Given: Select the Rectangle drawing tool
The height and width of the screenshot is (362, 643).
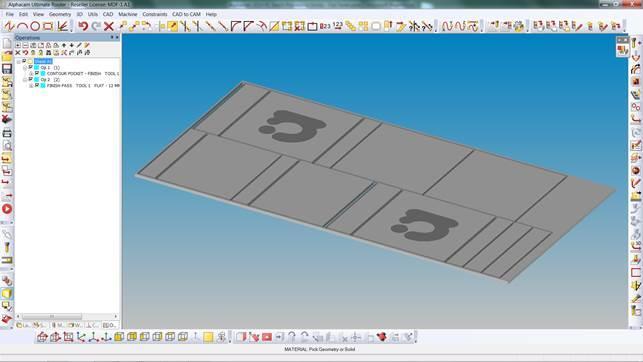Looking at the screenshot, I should click(x=48, y=27).
